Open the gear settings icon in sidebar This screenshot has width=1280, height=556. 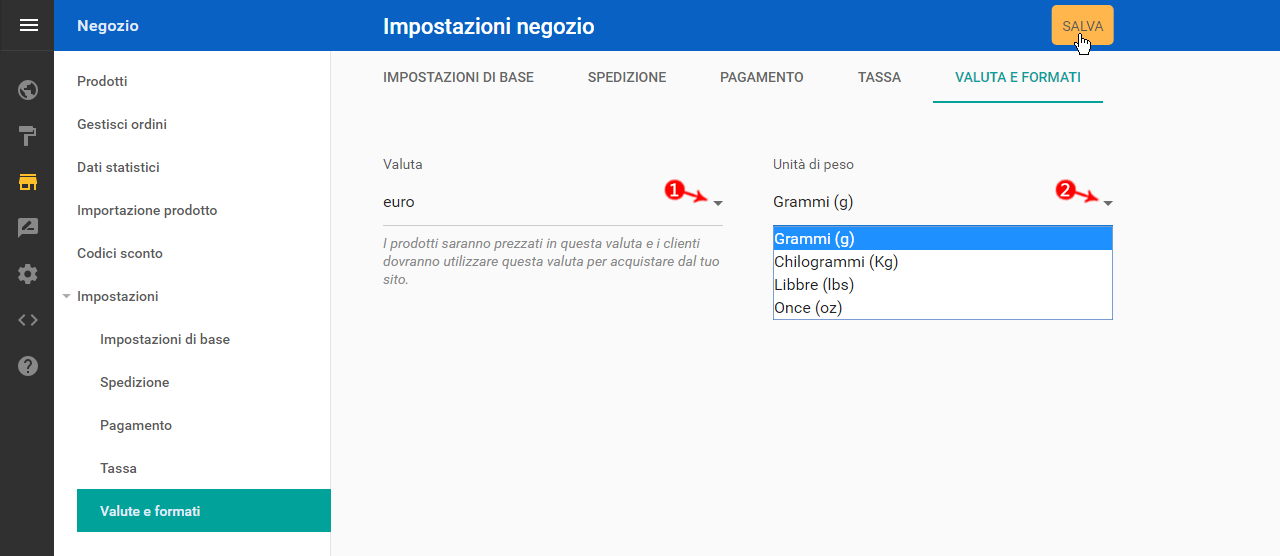(28, 274)
